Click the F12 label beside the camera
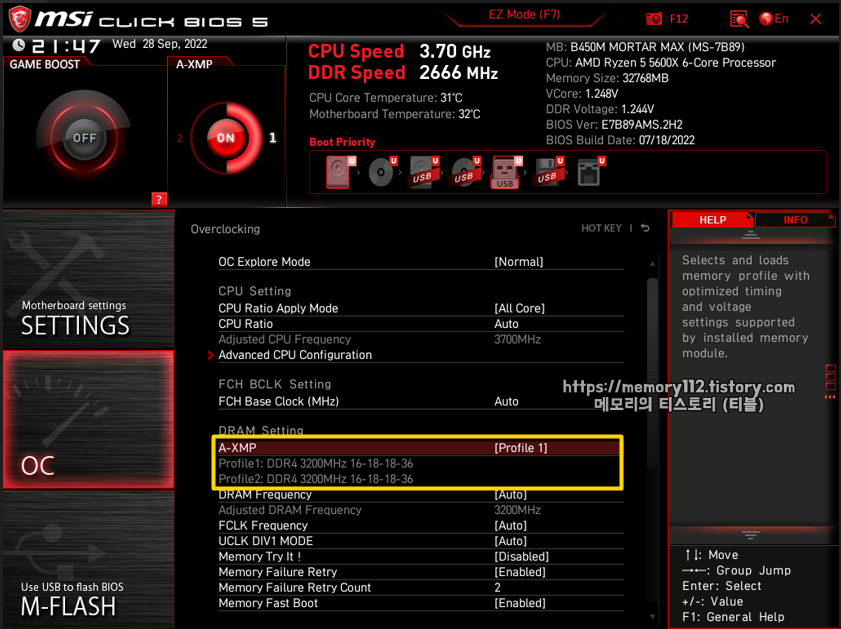The height and width of the screenshot is (629, 841). click(679, 19)
